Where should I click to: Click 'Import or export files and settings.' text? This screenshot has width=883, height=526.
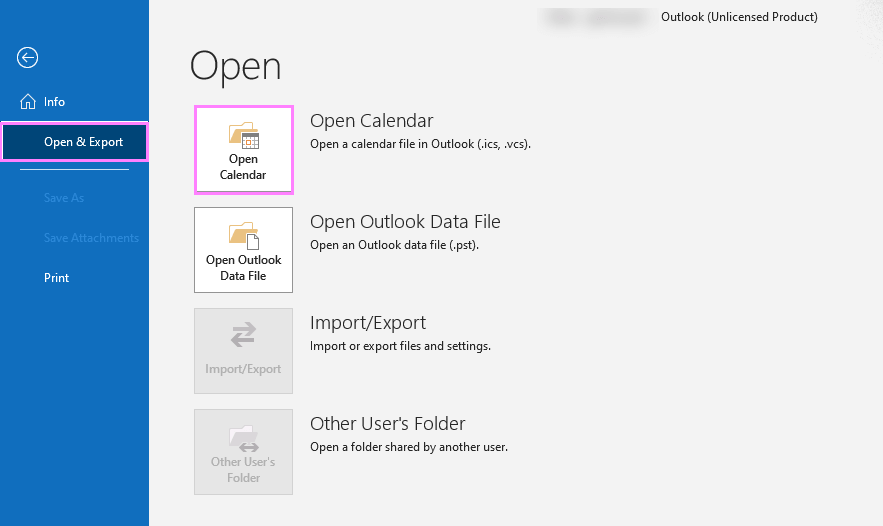click(x=400, y=346)
